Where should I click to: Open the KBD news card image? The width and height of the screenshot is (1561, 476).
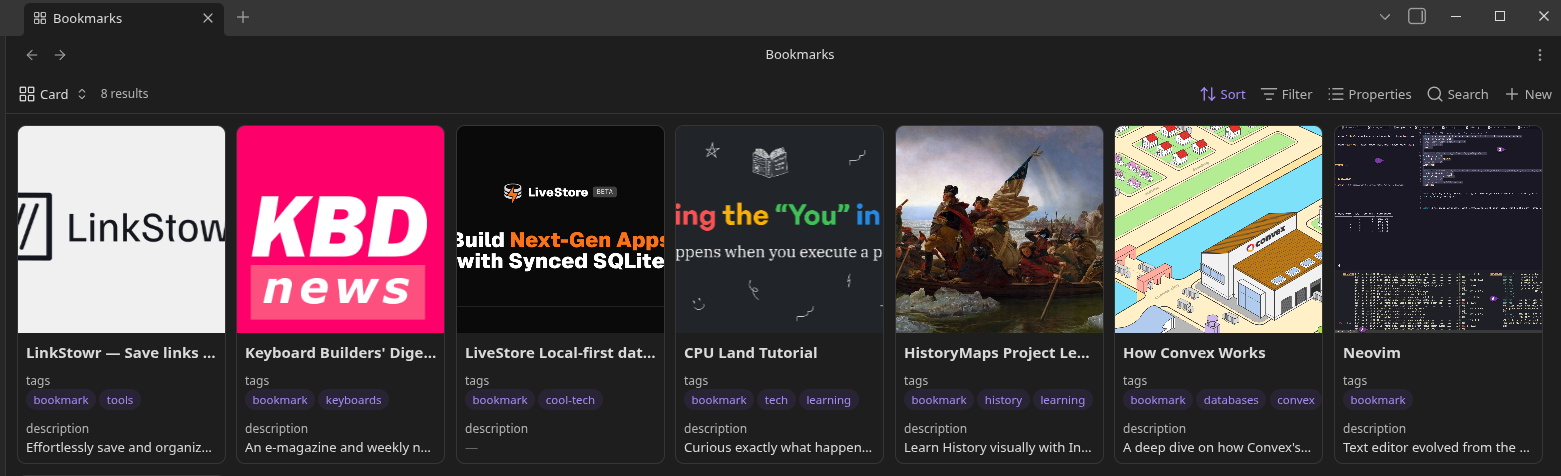(340, 229)
